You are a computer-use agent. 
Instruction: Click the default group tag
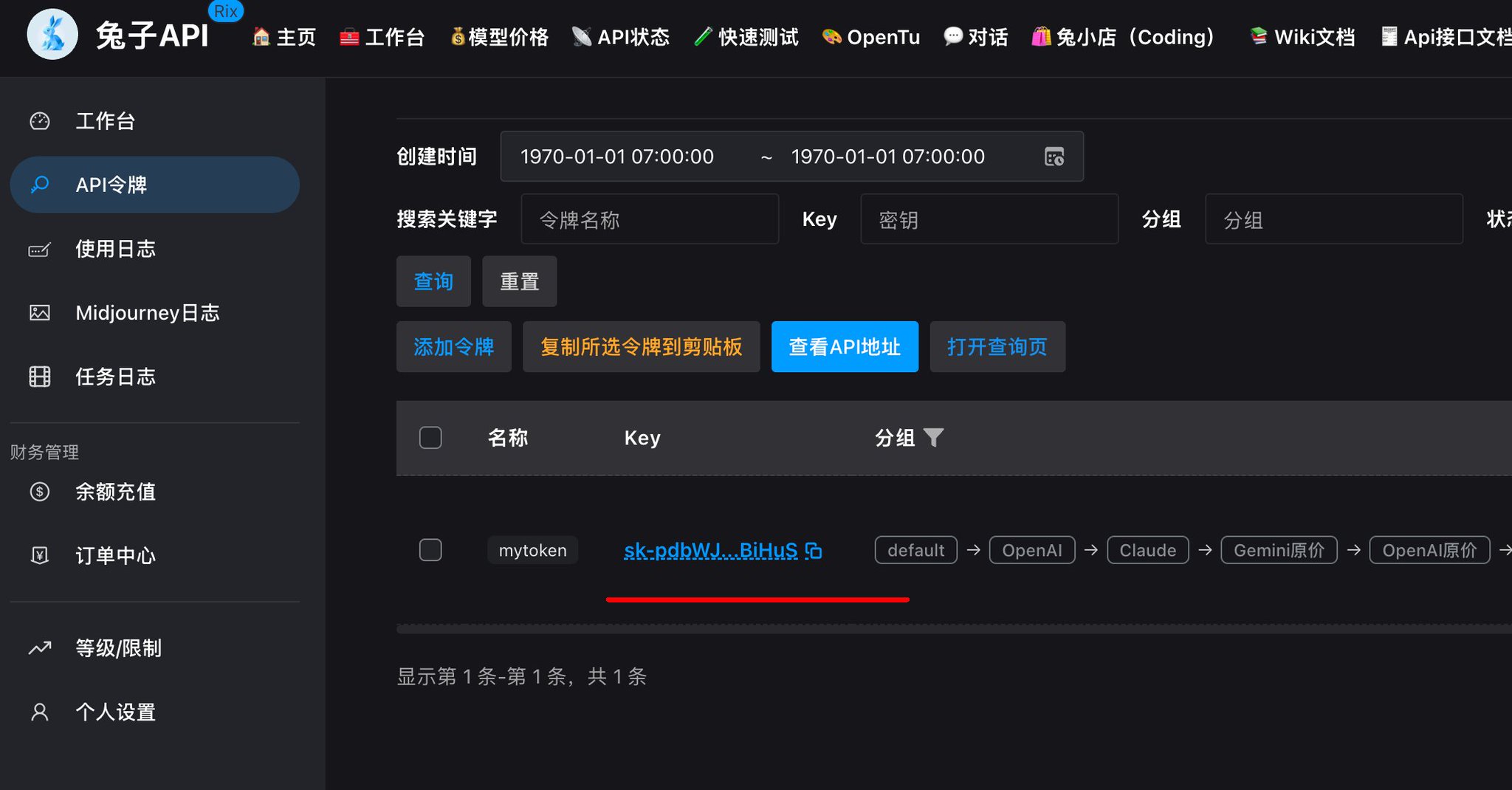916,550
